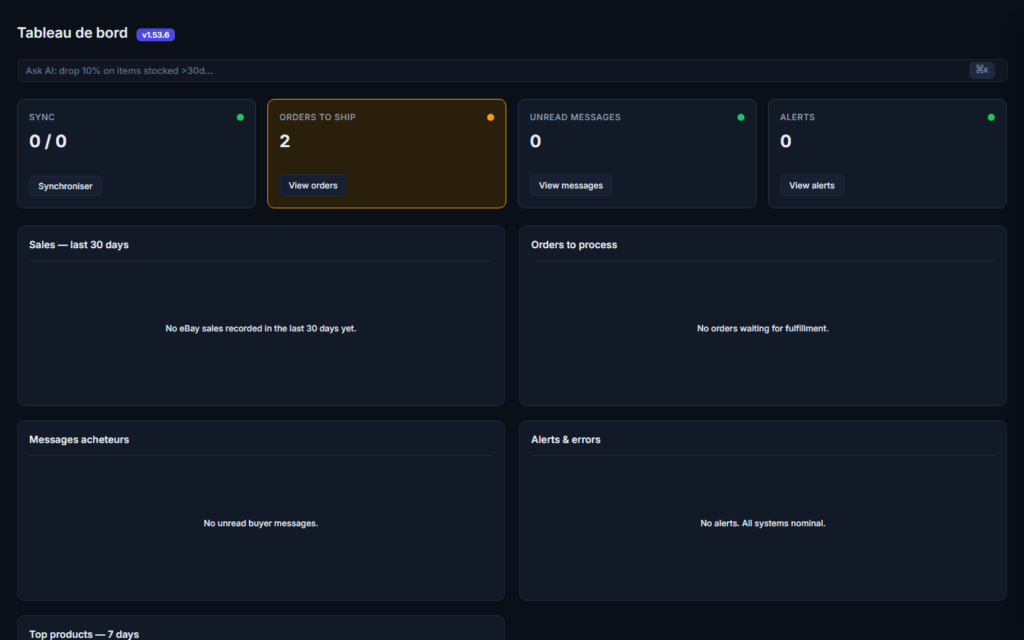Click 'Sales — last 30 days' panel title
This screenshot has width=1024, height=640.
click(79, 245)
